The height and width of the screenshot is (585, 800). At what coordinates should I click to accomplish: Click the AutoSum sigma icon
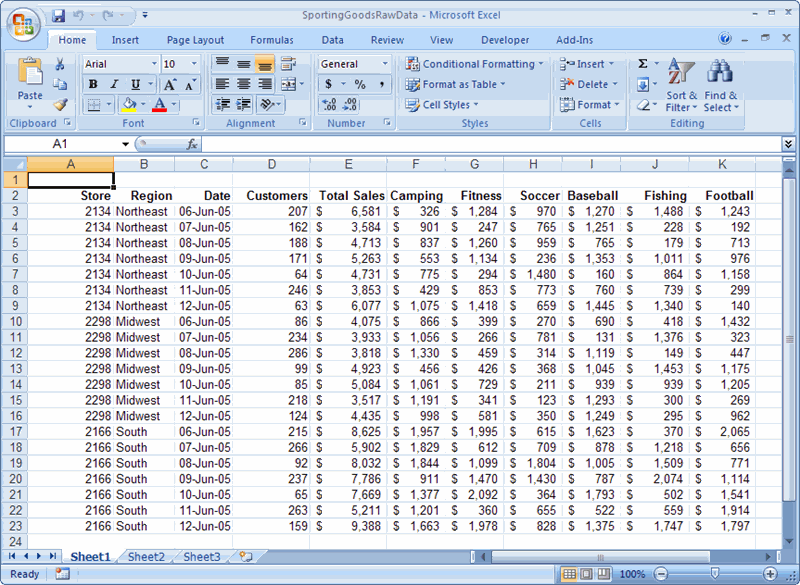coord(643,64)
